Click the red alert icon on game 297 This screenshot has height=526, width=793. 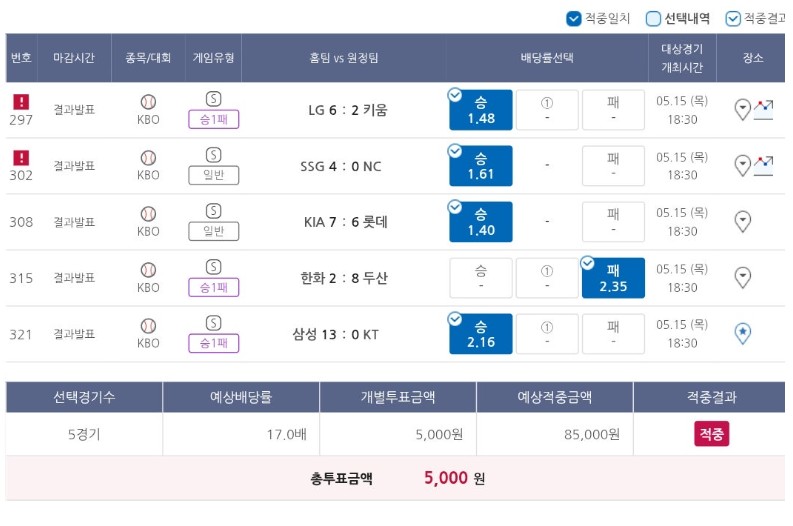(x=21, y=102)
